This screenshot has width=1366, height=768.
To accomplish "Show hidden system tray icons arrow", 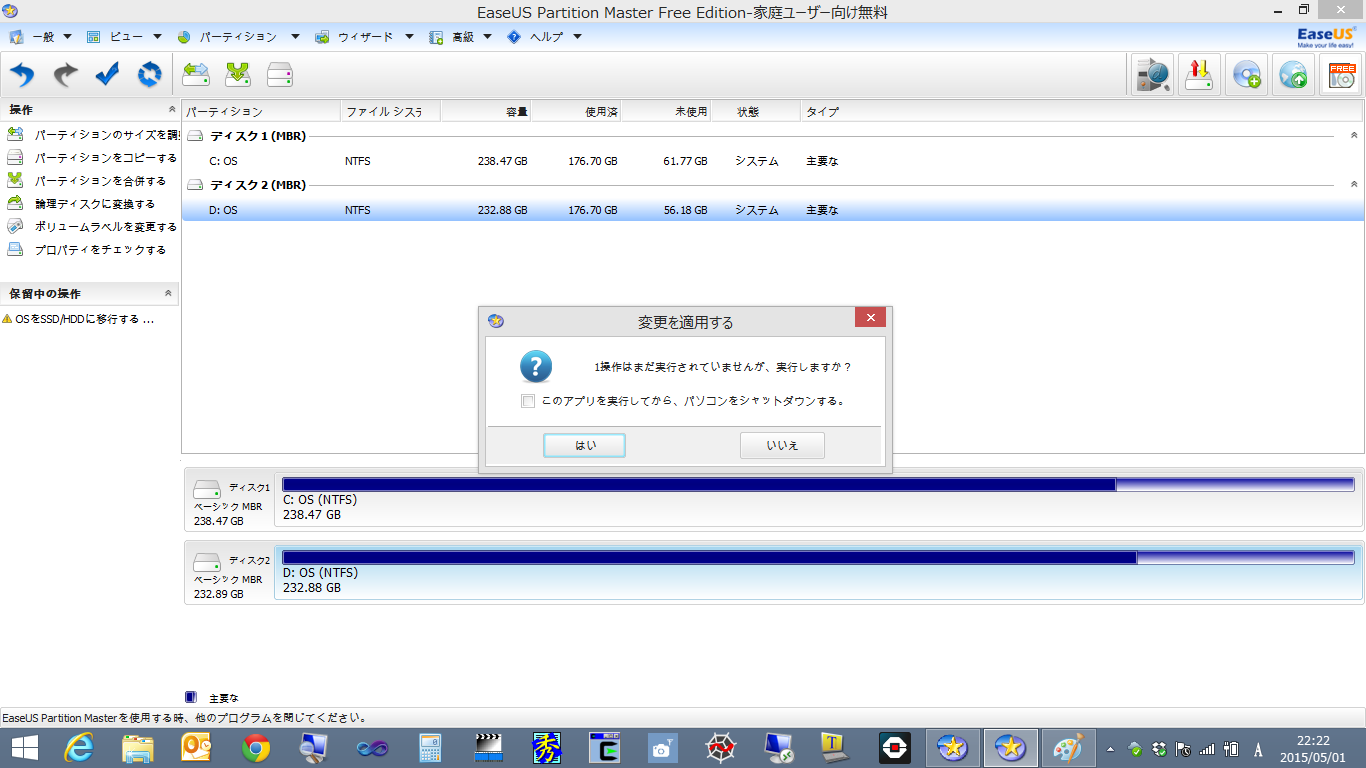I will [x=1110, y=748].
